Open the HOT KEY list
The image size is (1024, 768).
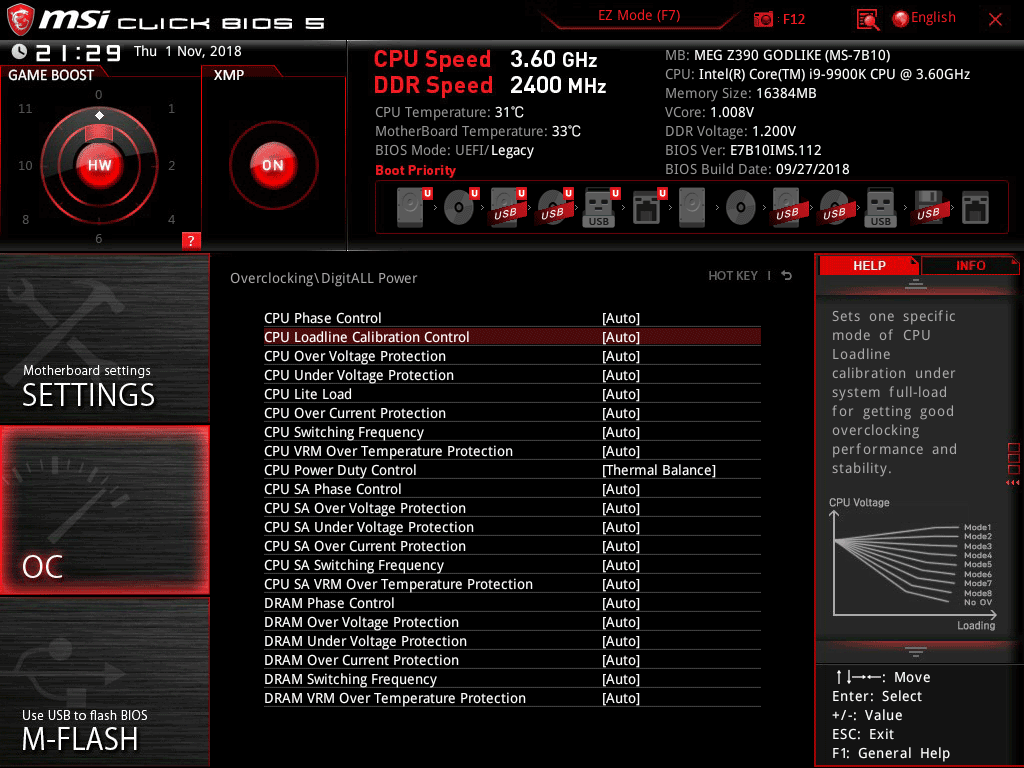733,276
